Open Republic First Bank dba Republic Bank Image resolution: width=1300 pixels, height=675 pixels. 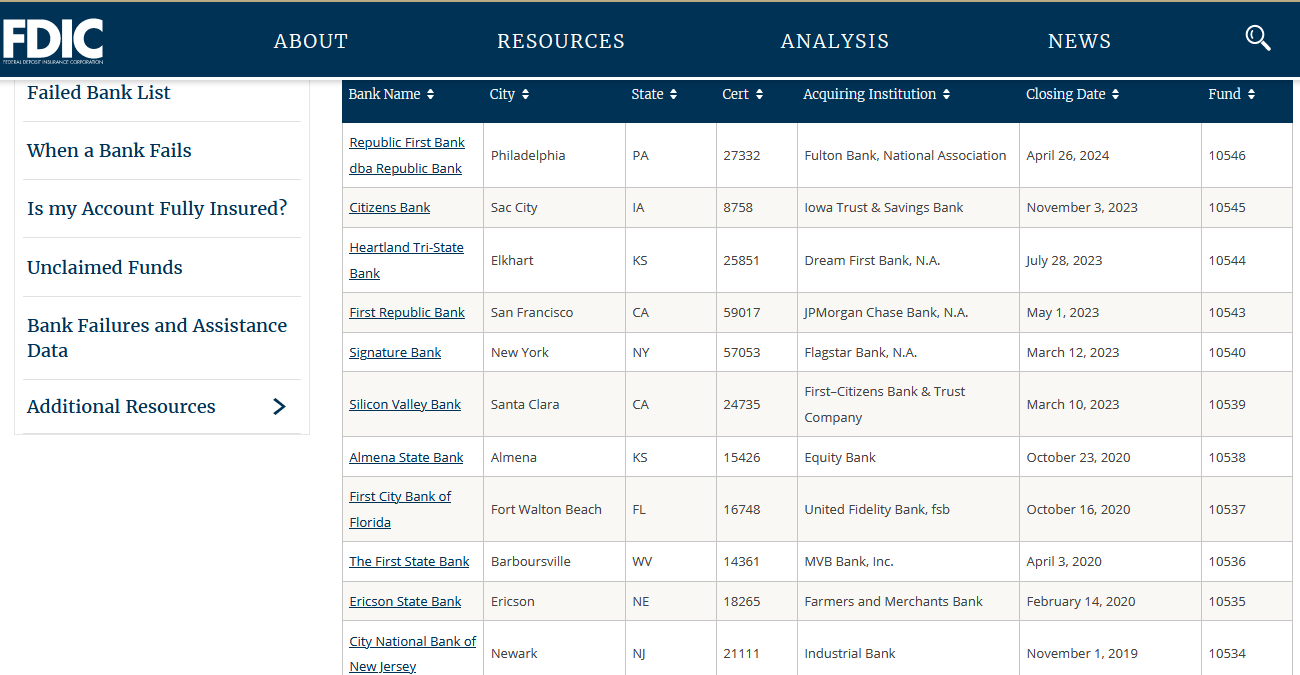click(x=407, y=155)
